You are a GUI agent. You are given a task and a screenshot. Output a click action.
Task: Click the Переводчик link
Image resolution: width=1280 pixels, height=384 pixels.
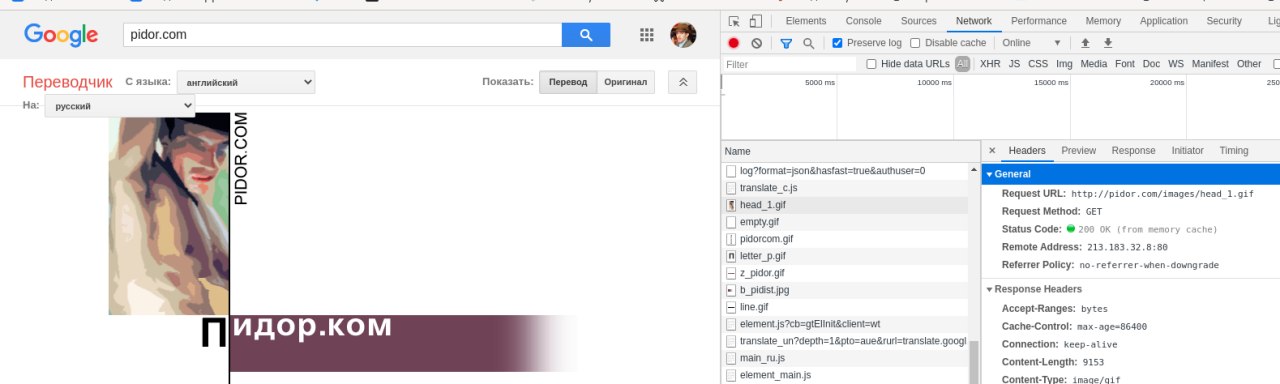point(68,82)
